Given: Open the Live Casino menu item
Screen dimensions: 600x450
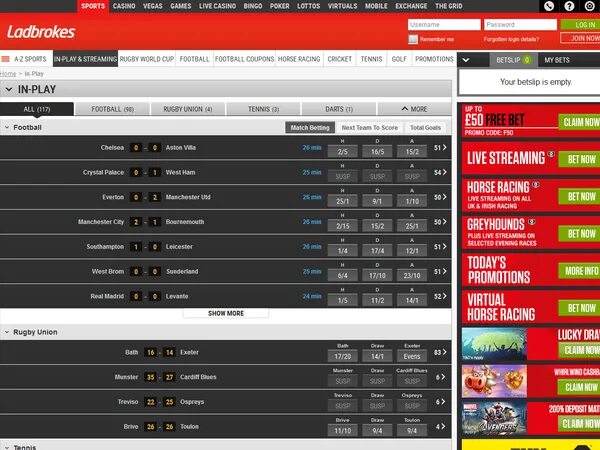Looking at the screenshot, I should click(x=217, y=6).
